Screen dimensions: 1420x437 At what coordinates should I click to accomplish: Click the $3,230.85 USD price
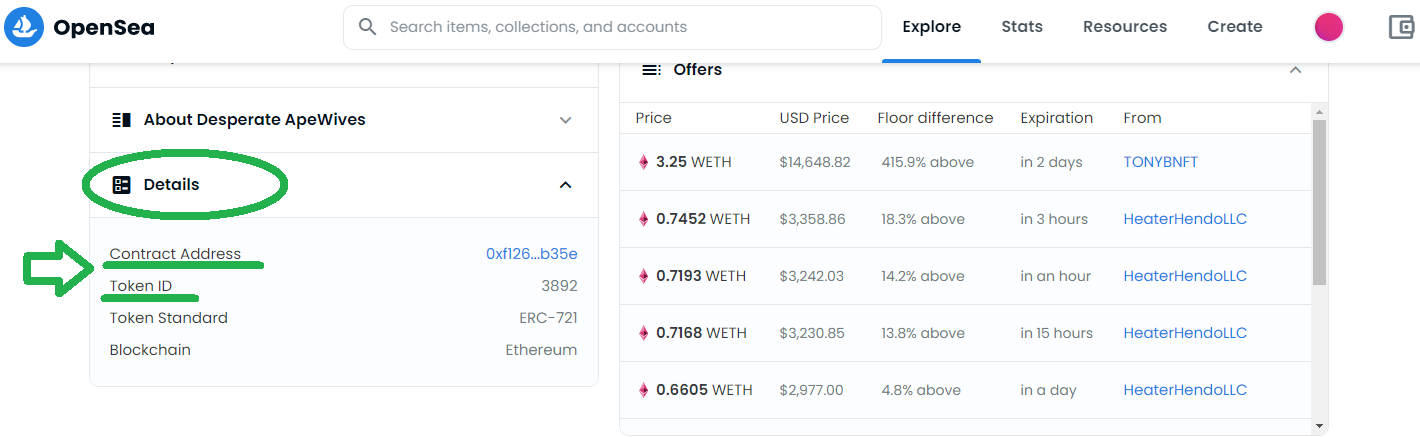click(812, 333)
